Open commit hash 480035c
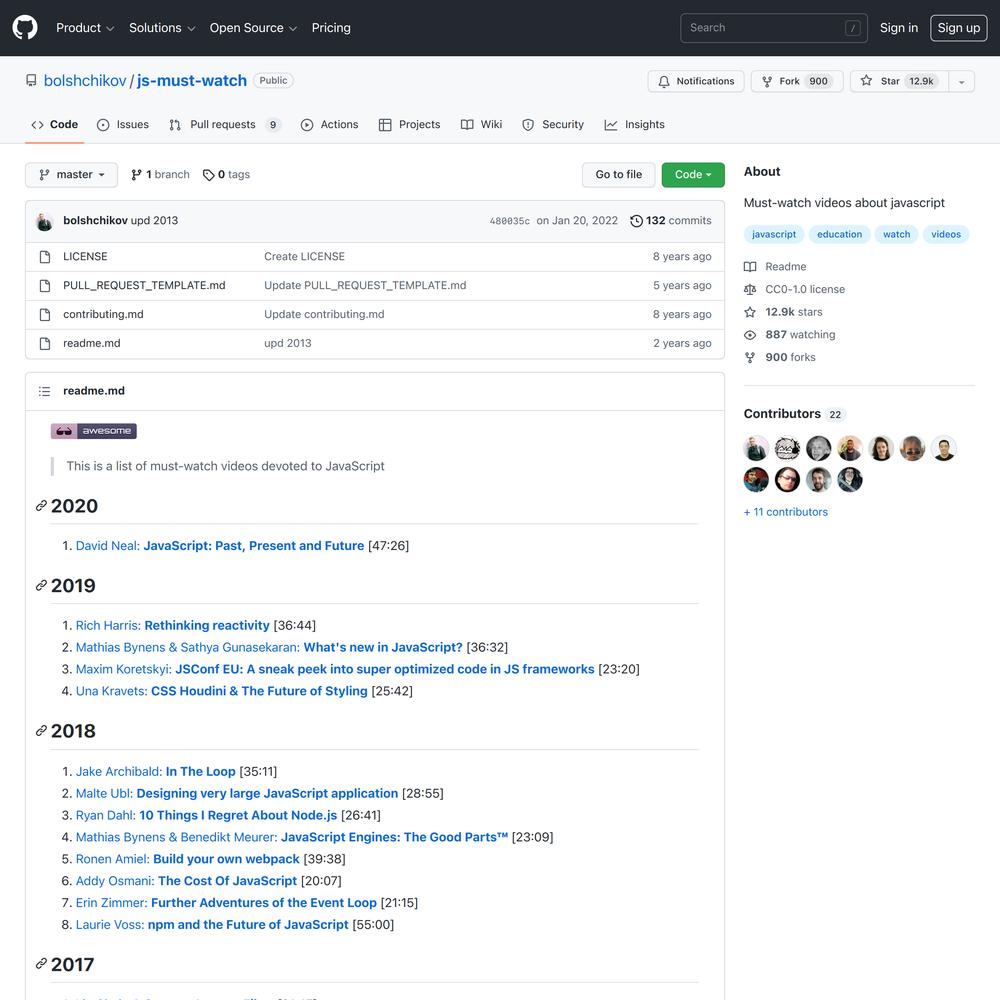Image resolution: width=1000 pixels, height=1000 pixels. [510, 221]
